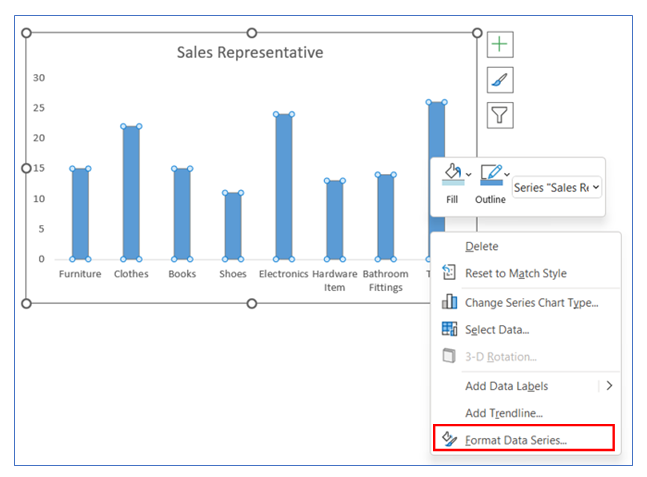This screenshot has height=477, width=647.
Task: Choose Delete from the context menu
Action: coord(526,246)
